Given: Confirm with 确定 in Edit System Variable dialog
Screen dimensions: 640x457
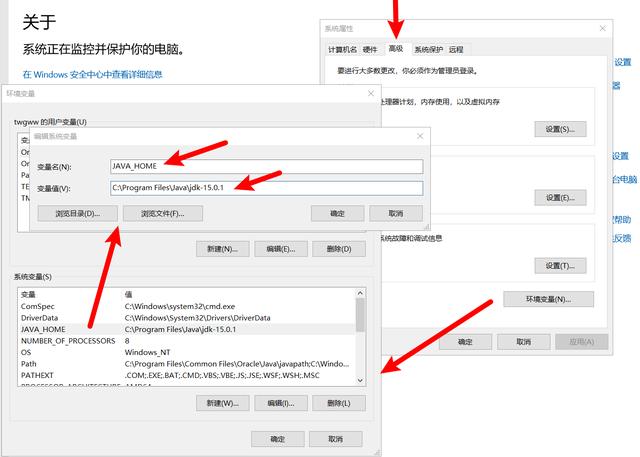Looking at the screenshot, I should pyautogui.click(x=338, y=213).
